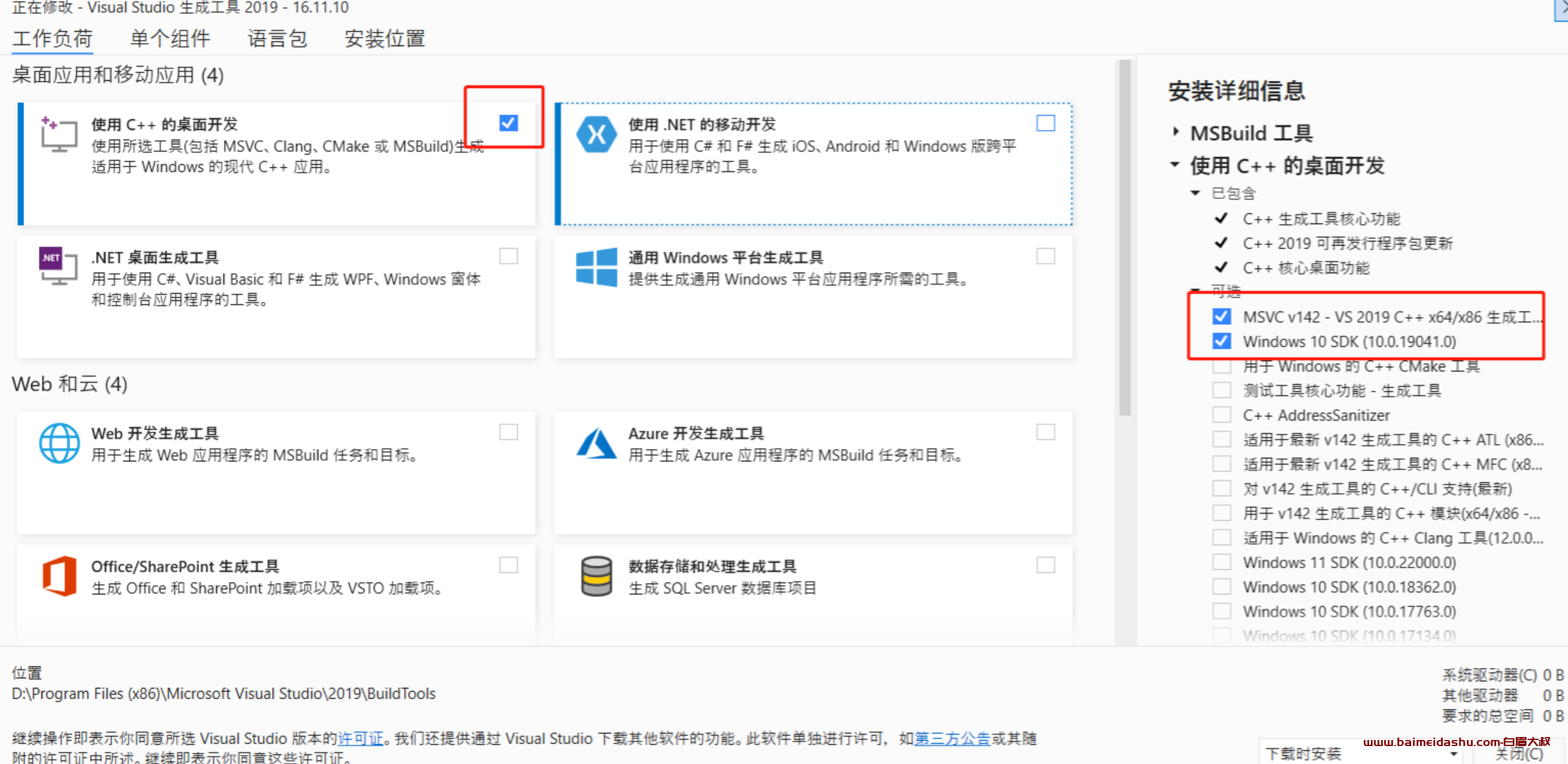This screenshot has height=764, width=1568.
Task: Check the C++/CLI 支持 for v142 option
Action: tap(1221, 488)
